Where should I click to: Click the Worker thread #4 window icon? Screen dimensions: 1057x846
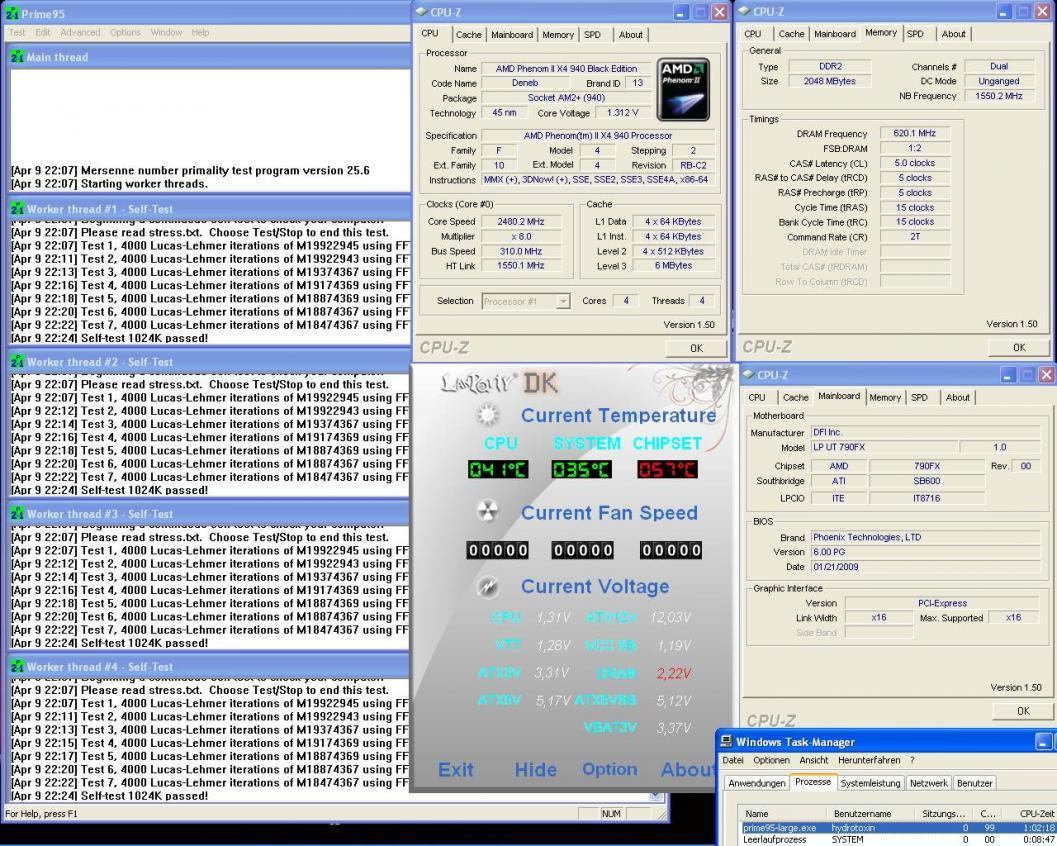click(18, 667)
